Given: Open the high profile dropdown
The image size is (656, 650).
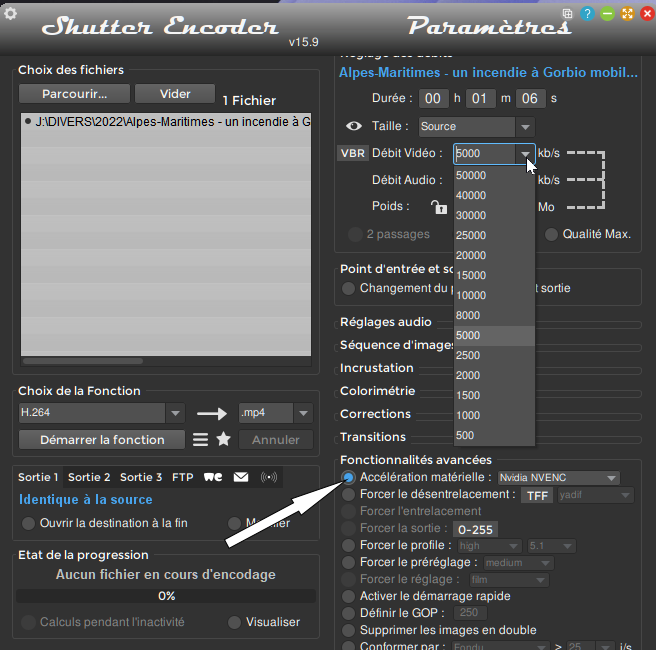Looking at the screenshot, I should click(489, 546).
